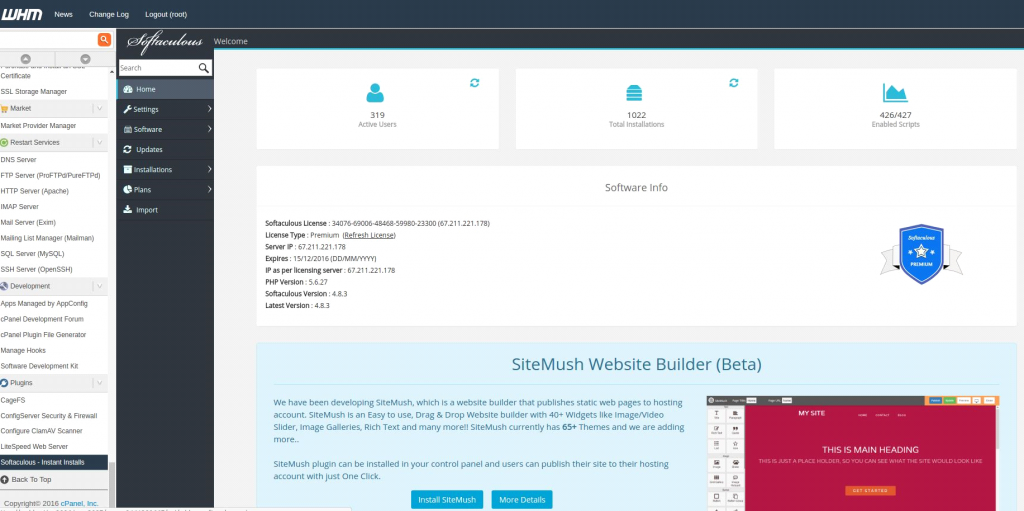Click the Plans pie chart icon
This screenshot has width=1024, height=511.
128,190
